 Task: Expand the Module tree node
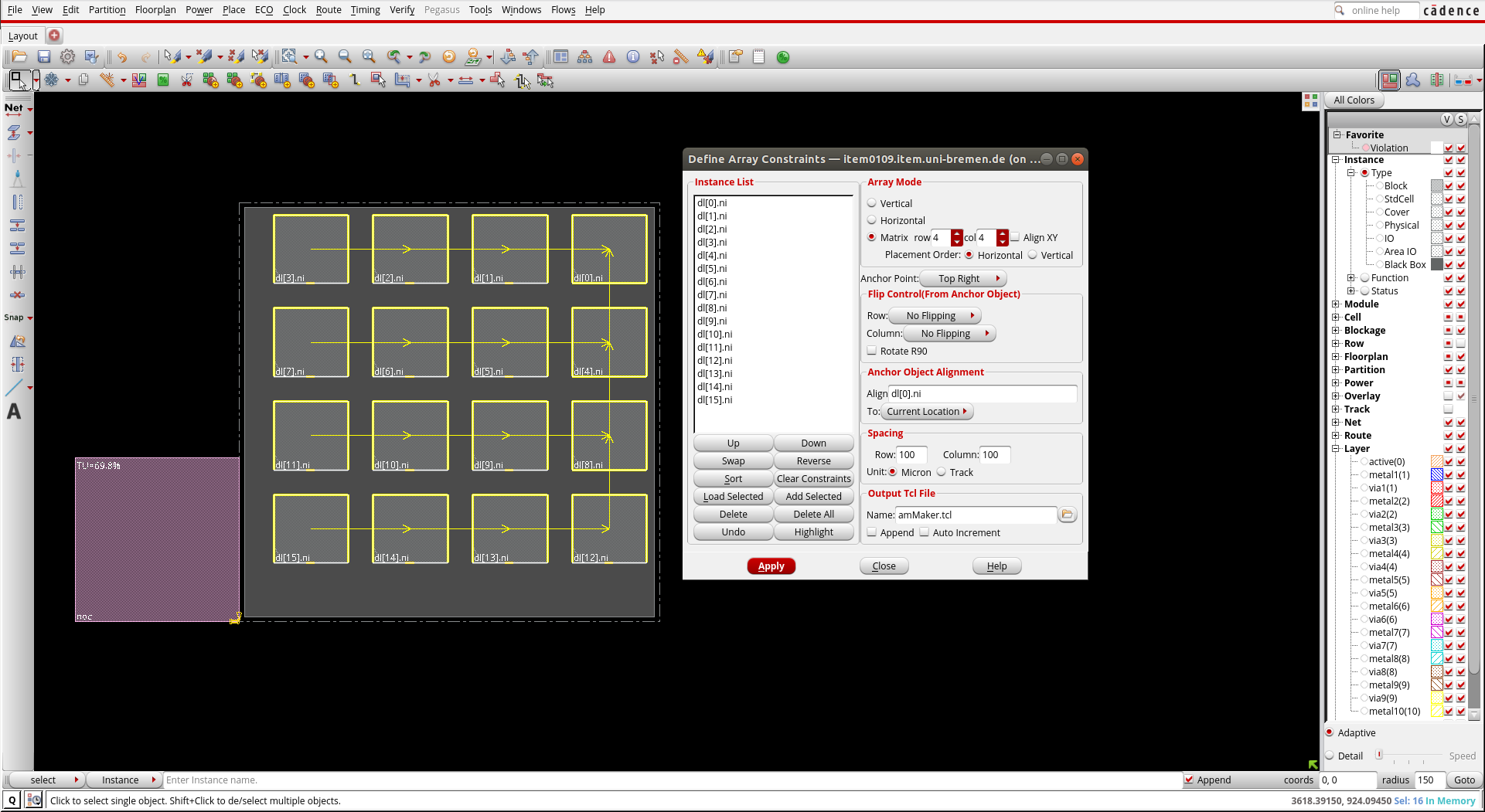[1336, 304]
